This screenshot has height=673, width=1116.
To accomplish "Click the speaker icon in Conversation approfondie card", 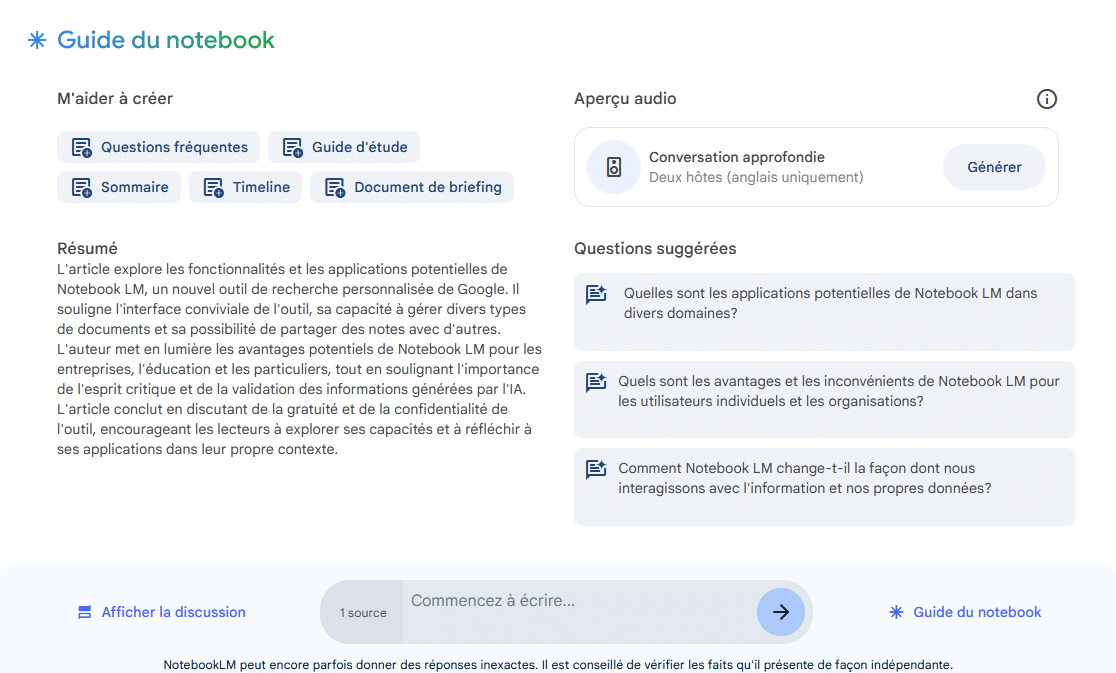I will [x=614, y=167].
